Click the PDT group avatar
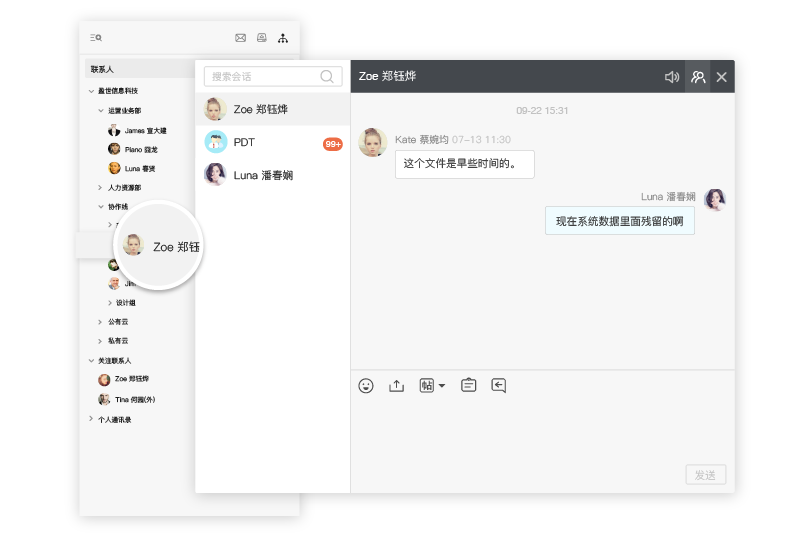Viewport: 800px width, 550px height. coord(215,142)
